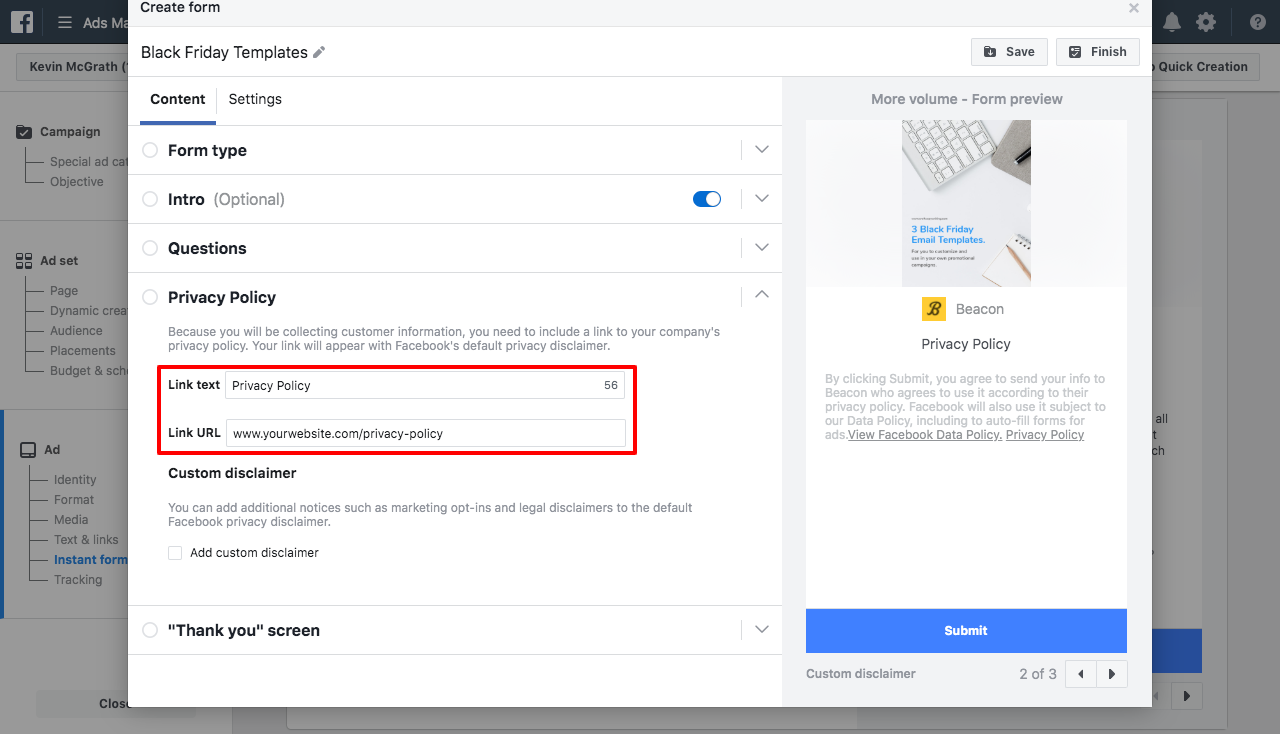Check the Add custom disclaimer box
Image resolution: width=1280 pixels, height=734 pixels.
[175, 552]
